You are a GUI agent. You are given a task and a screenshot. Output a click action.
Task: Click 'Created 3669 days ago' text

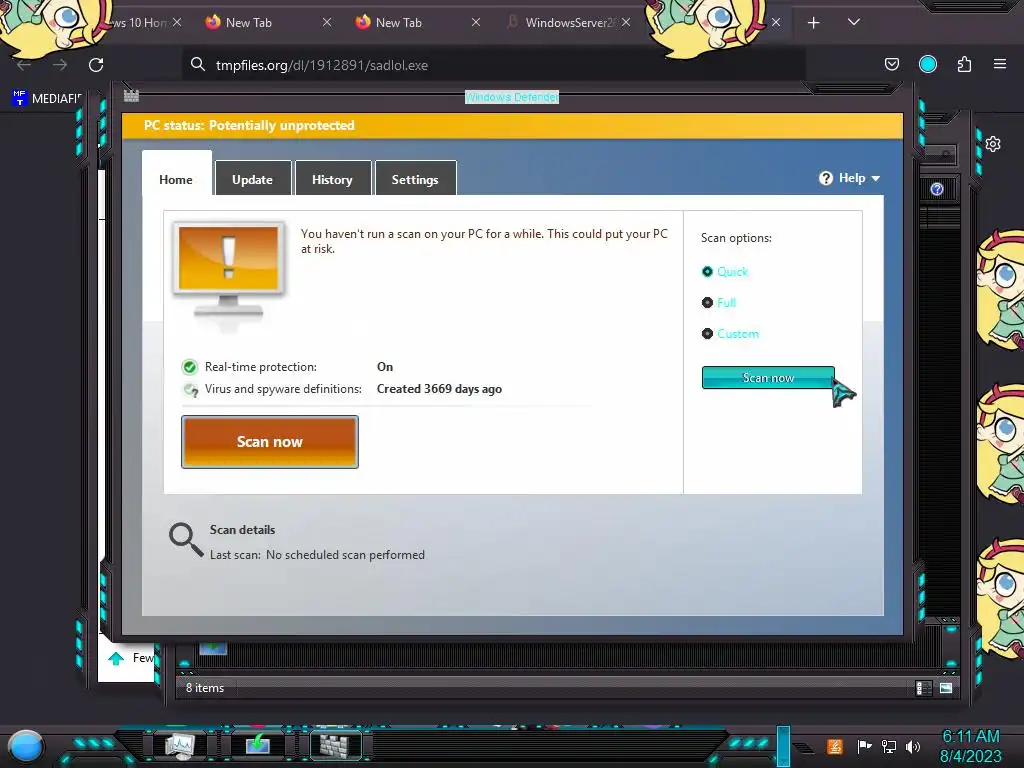440,389
